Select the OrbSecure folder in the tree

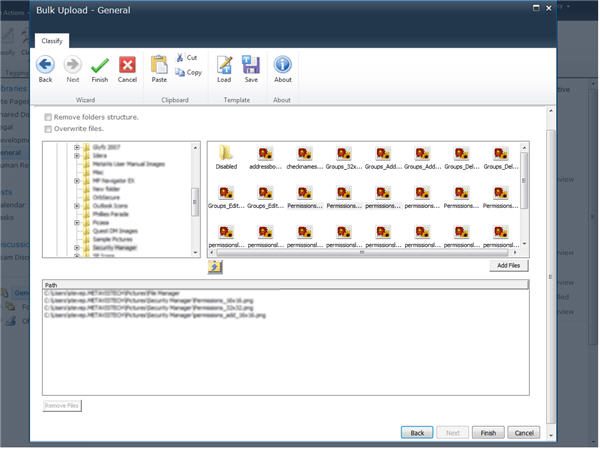coord(106,197)
